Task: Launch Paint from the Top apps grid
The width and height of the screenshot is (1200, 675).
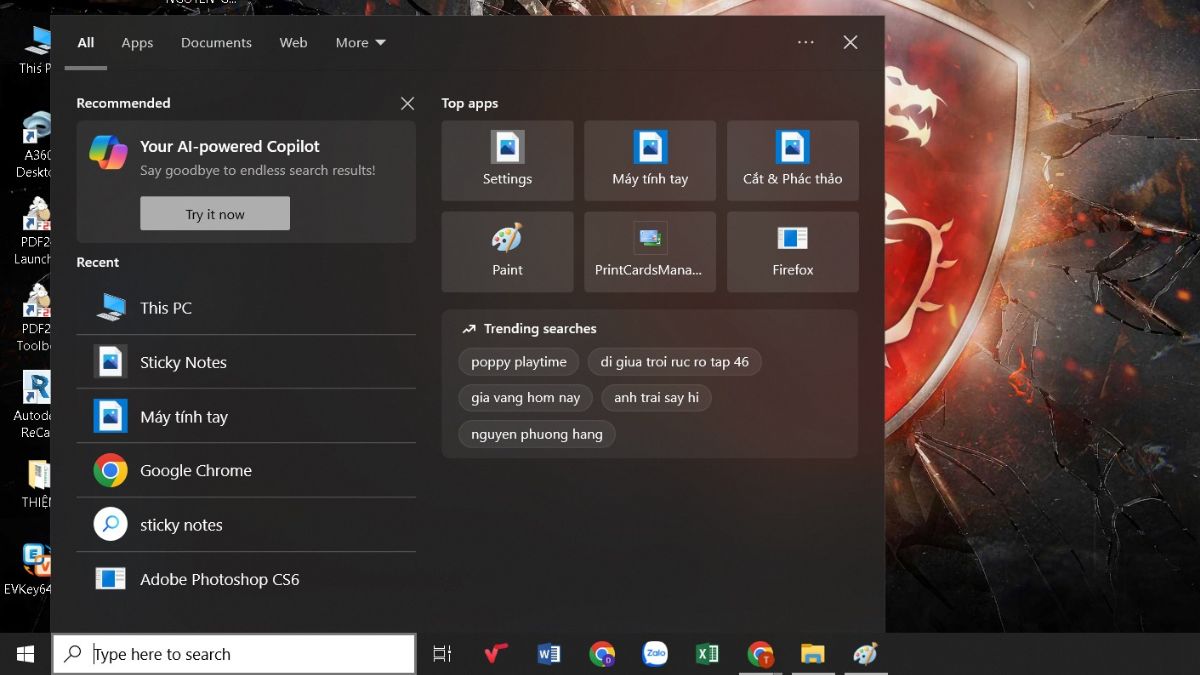Action: click(x=507, y=251)
